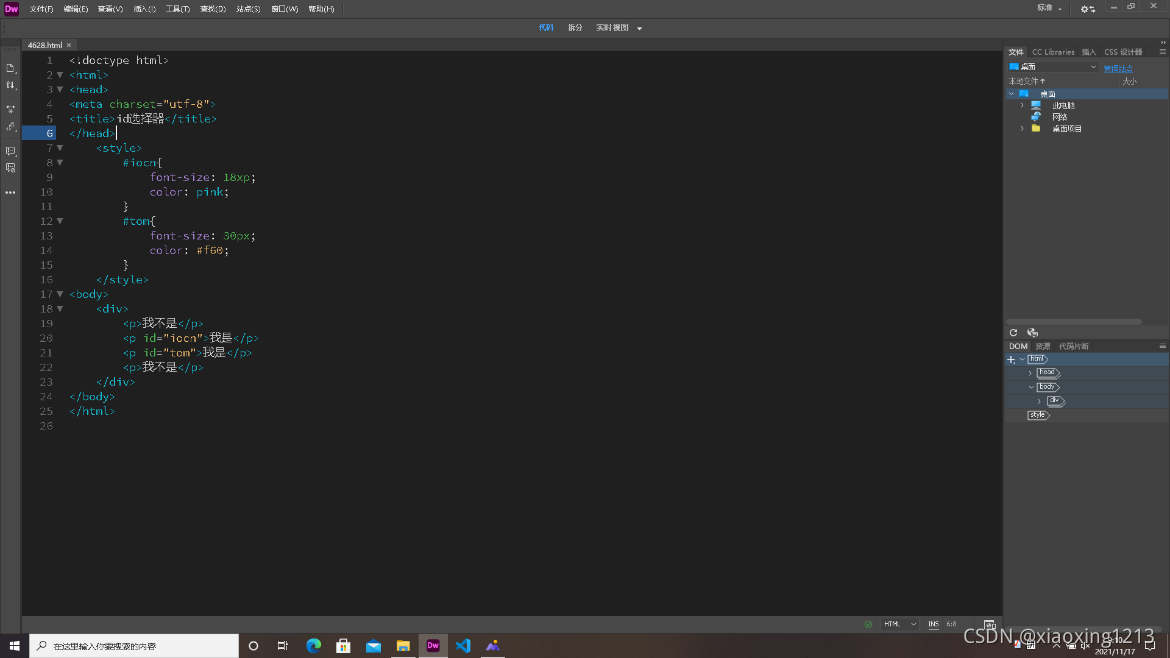Click the Windows Start button

(x=14, y=646)
